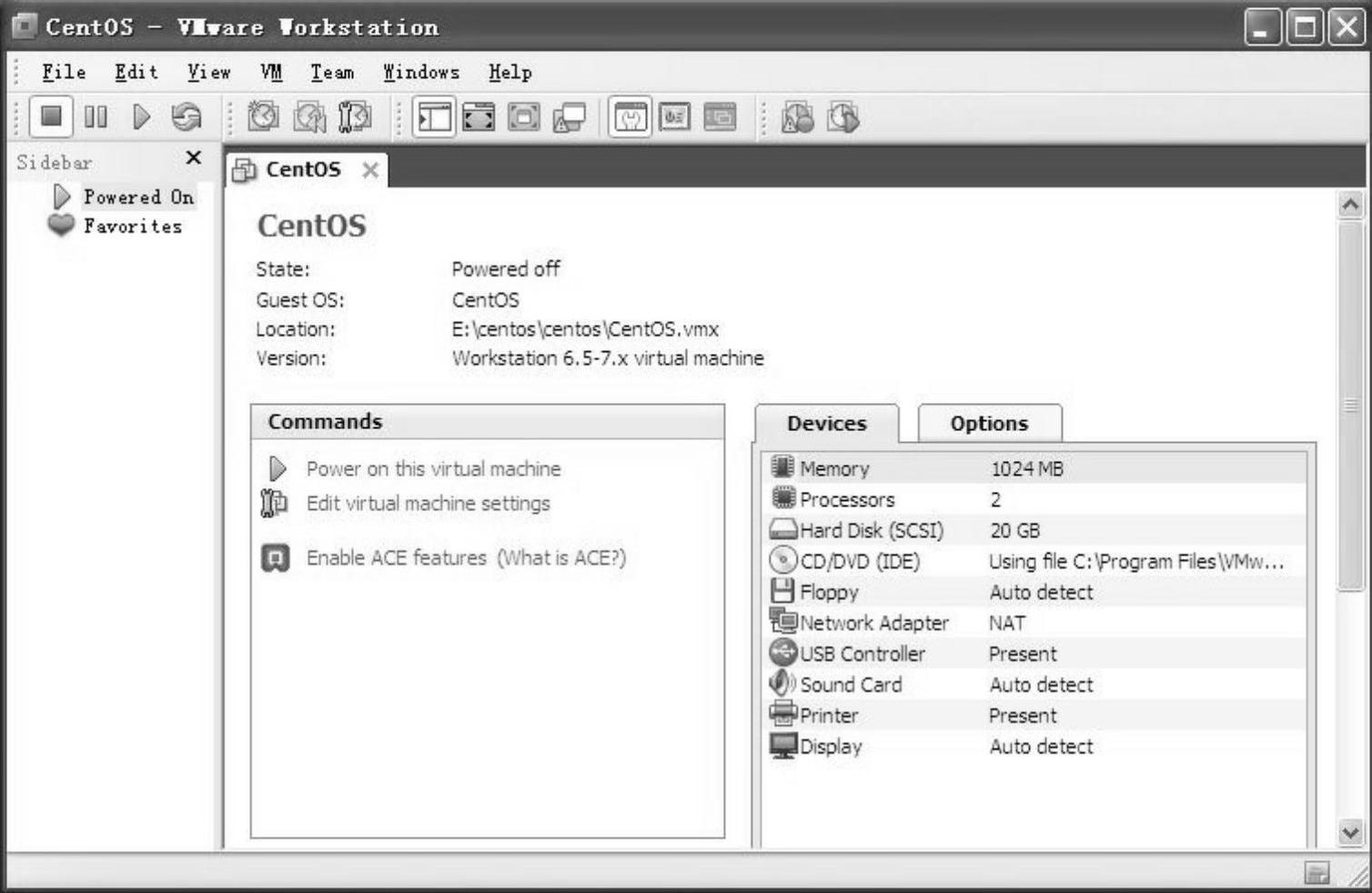This screenshot has height=893, width=1372.
Task: Toggle the Show or Hide Sidebar toolbar icon
Action: [x=434, y=117]
